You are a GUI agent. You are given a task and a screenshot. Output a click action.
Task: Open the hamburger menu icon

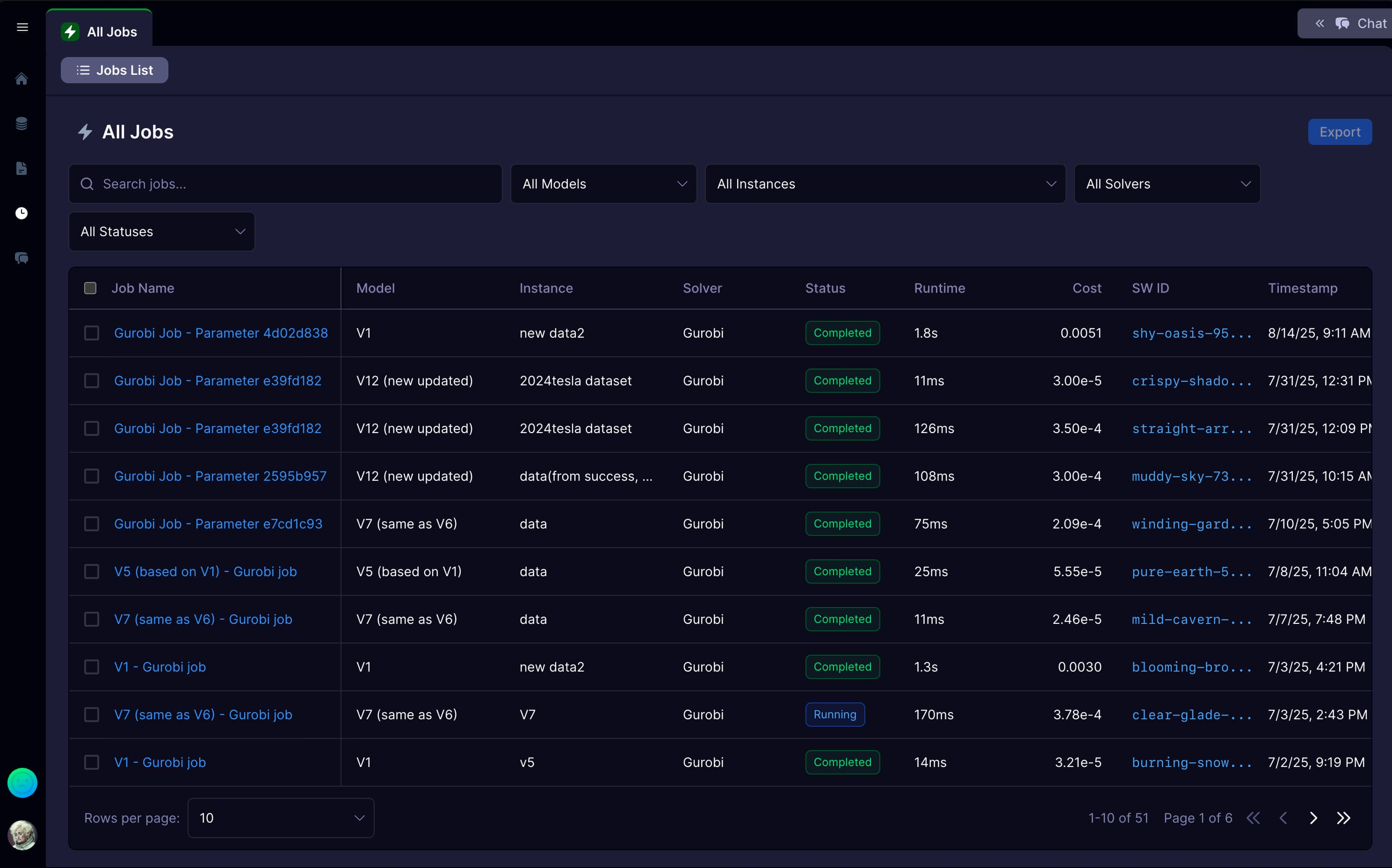(22, 27)
